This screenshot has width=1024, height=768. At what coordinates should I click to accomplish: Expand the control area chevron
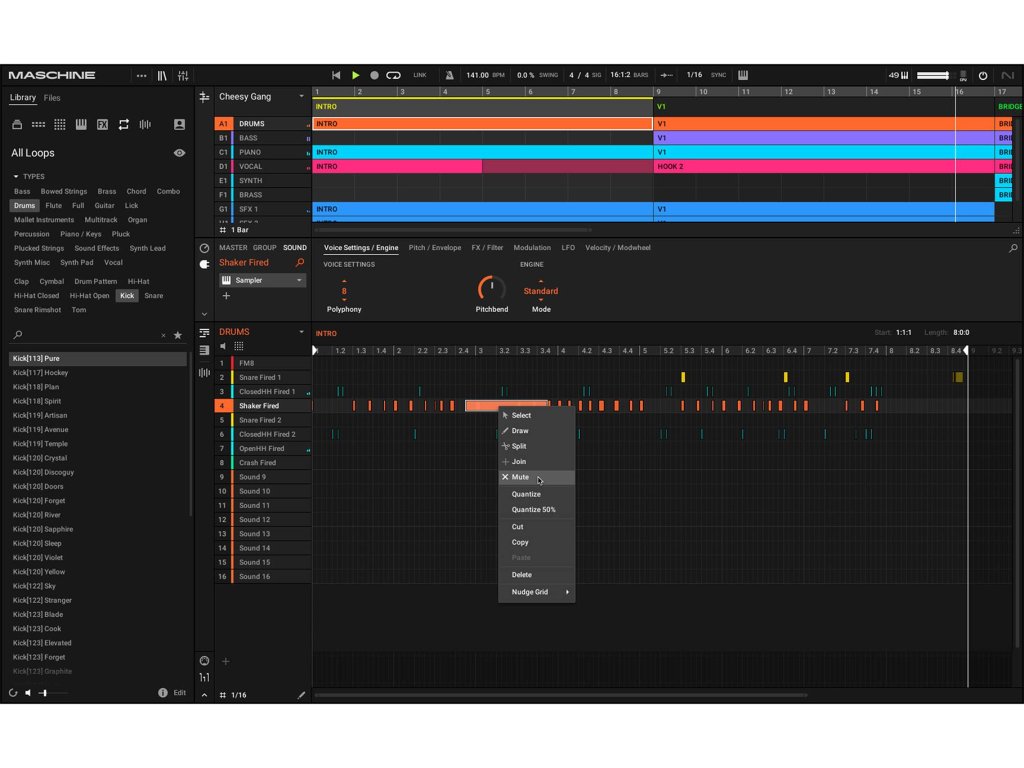pos(204,314)
